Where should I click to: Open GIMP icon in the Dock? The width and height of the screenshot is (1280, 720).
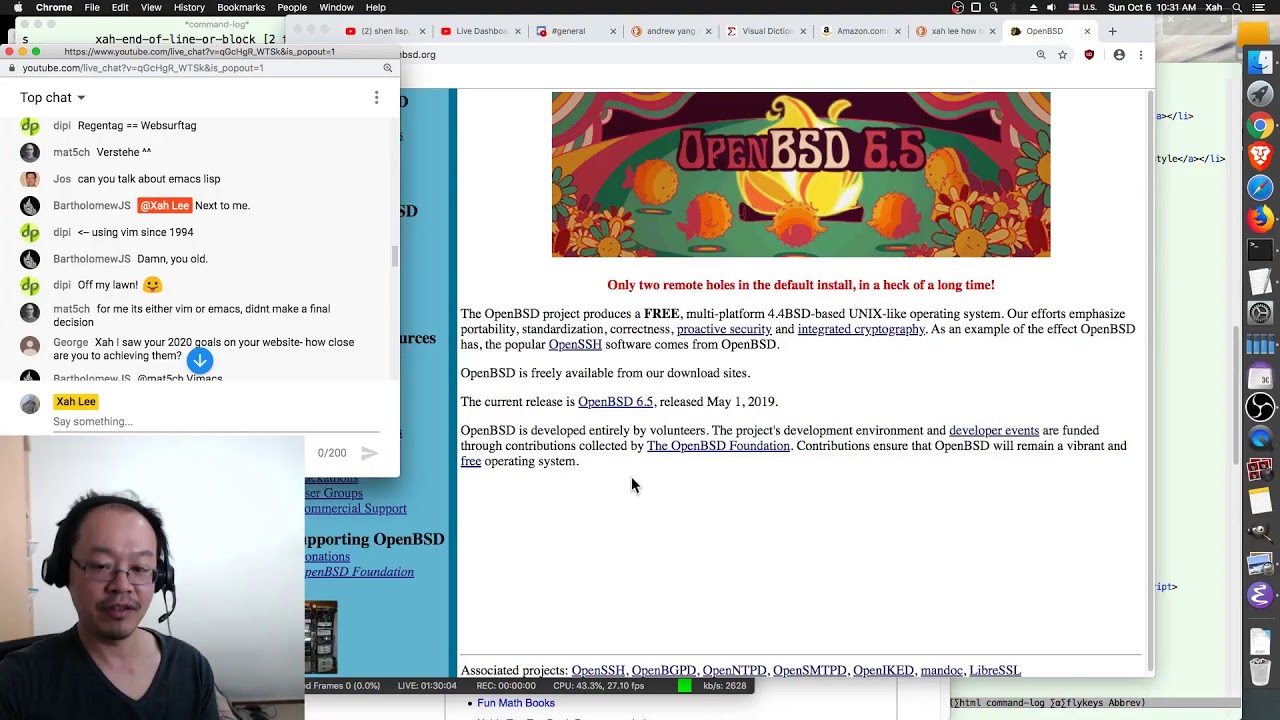[x=1260, y=532]
